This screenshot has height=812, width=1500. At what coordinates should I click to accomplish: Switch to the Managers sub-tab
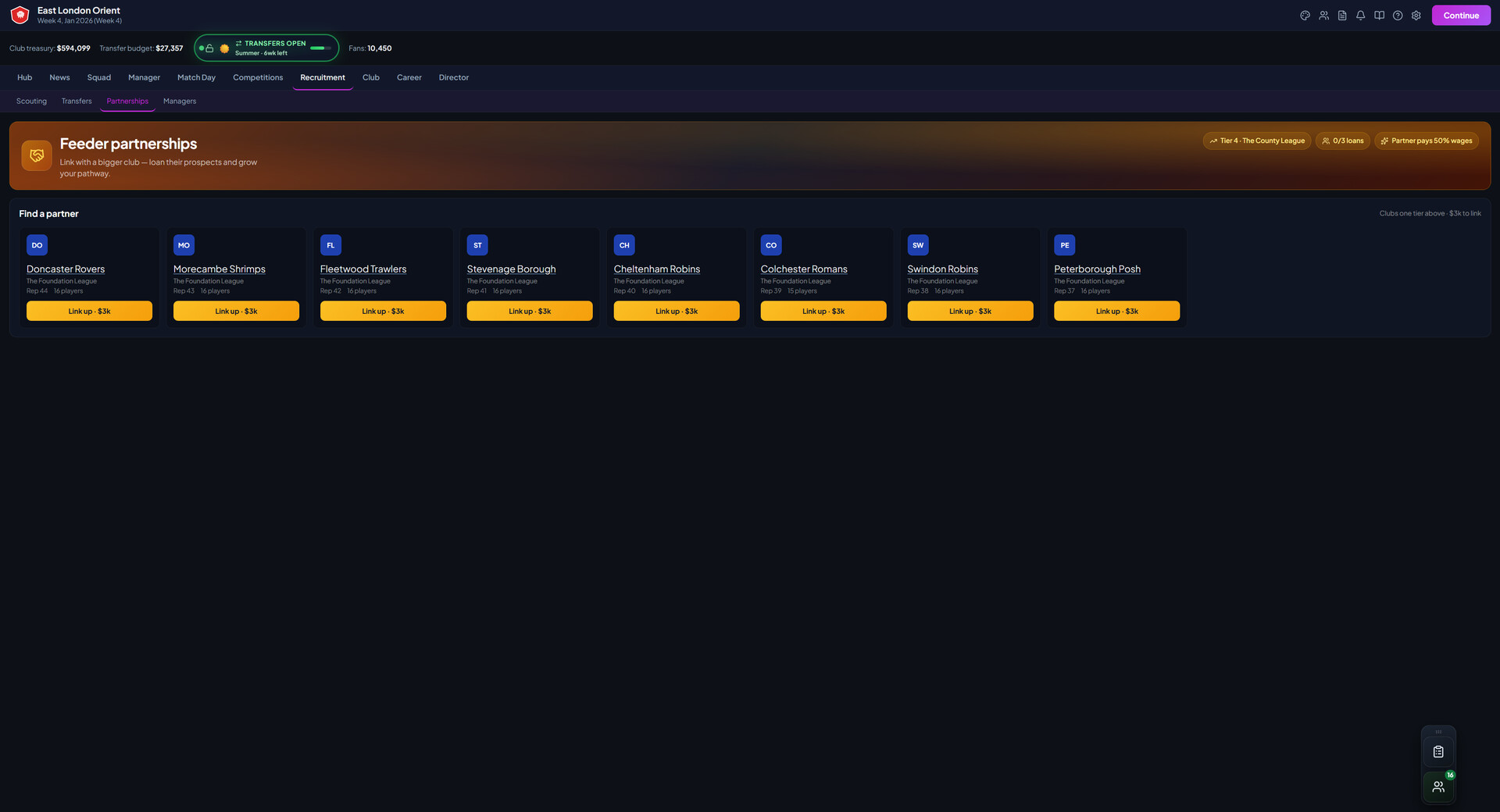[x=180, y=101]
